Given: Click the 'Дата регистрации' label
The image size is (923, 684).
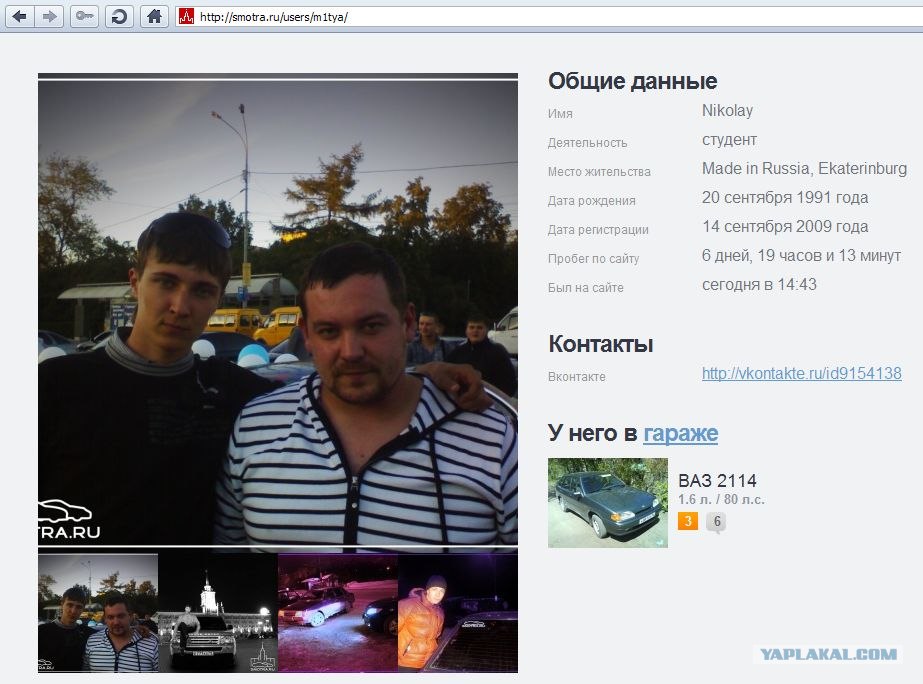Looking at the screenshot, I should [x=598, y=230].
